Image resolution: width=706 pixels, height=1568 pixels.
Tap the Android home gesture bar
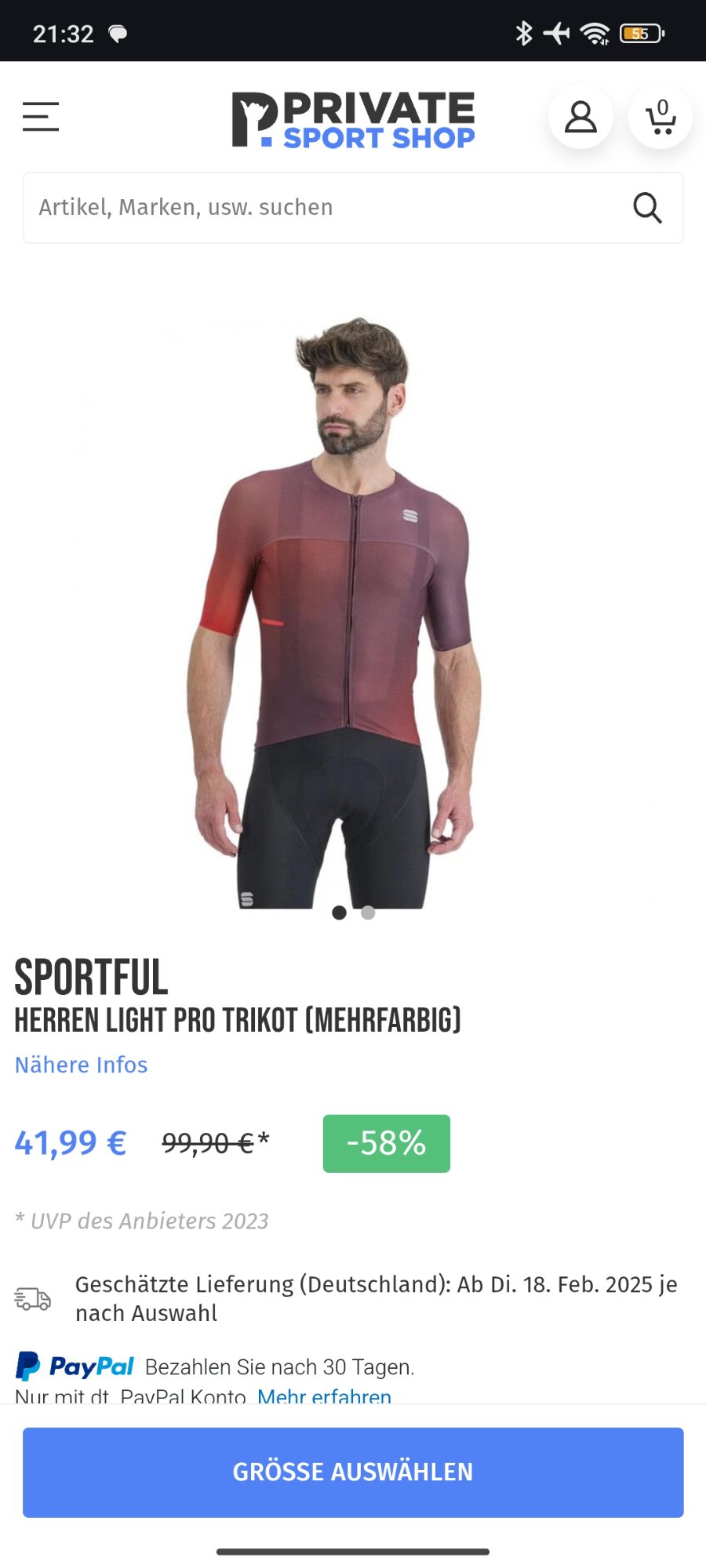353,1551
